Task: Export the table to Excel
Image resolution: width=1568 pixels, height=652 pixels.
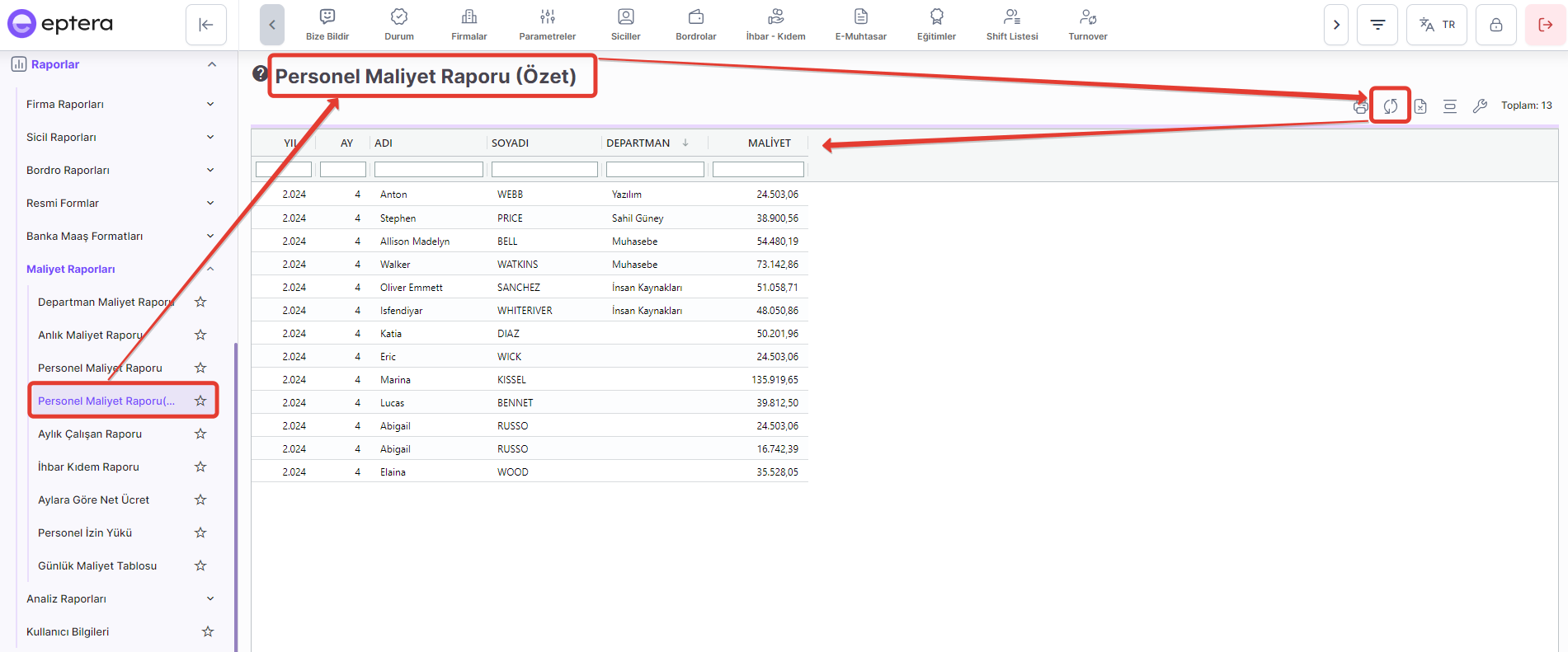Action: 1420,106
